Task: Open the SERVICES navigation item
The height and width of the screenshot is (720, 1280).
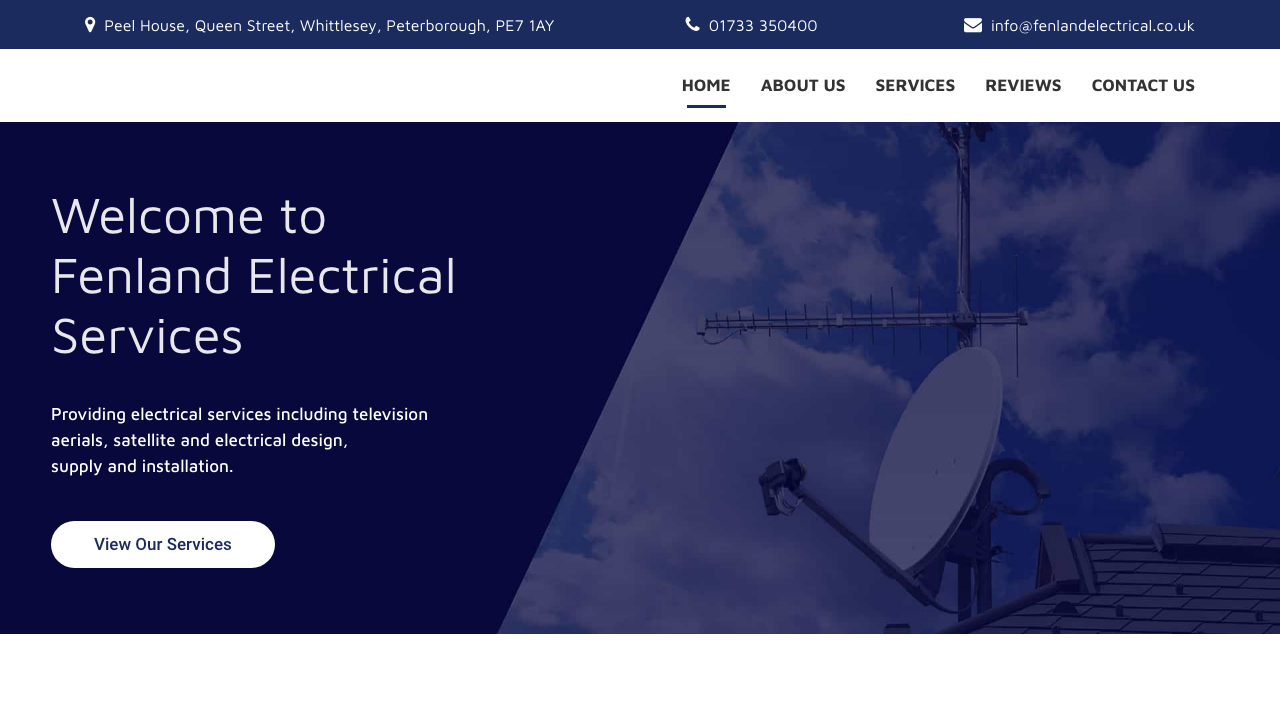Action: pos(915,84)
